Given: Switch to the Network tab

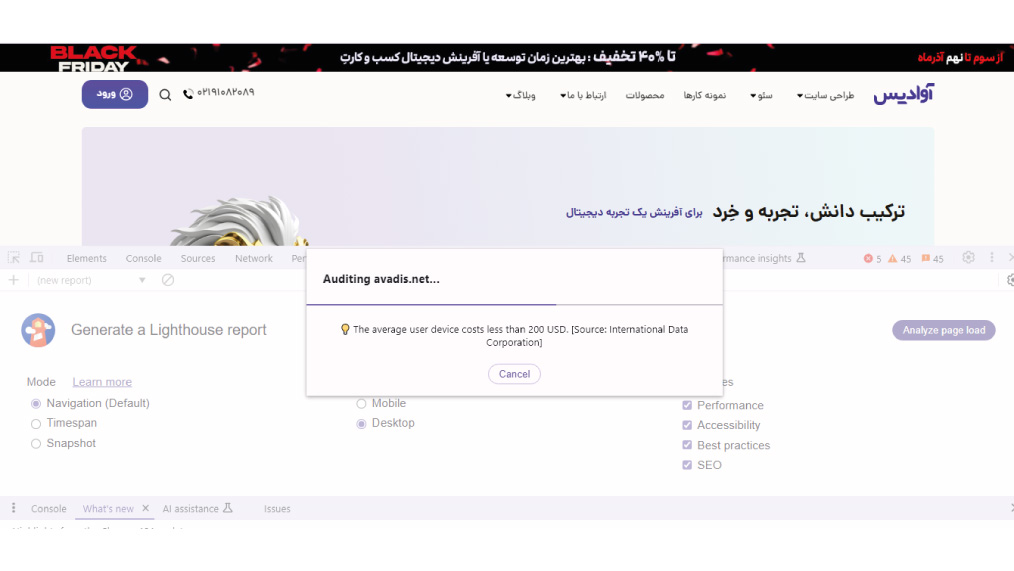Looking at the screenshot, I should 254,258.
